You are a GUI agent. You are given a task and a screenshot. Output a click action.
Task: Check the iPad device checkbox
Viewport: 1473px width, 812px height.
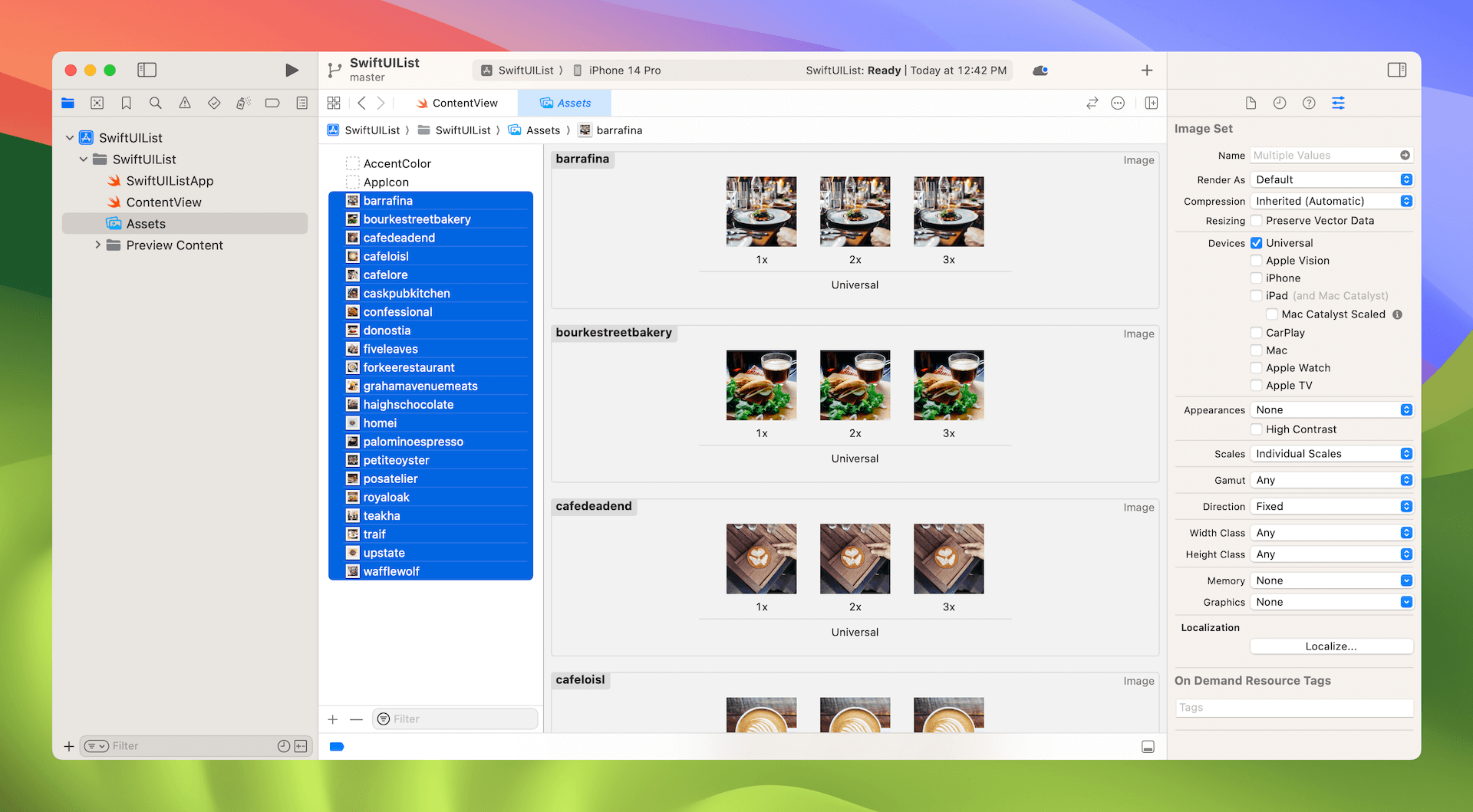click(x=1256, y=296)
